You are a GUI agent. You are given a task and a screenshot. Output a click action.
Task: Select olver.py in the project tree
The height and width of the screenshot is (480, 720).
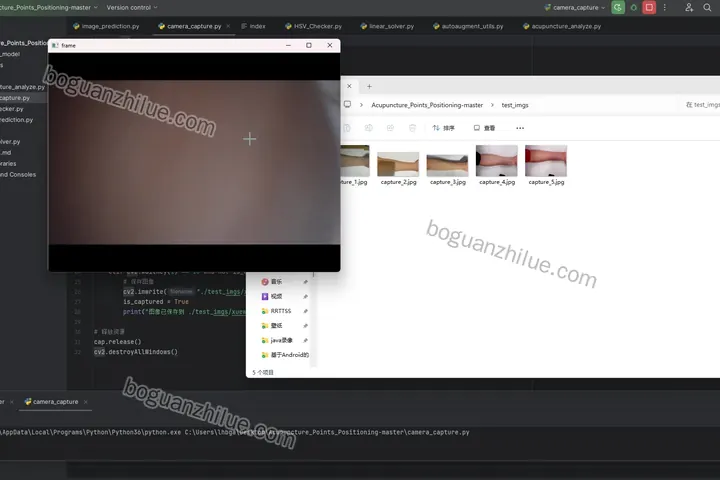pyautogui.click(x=10, y=141)
